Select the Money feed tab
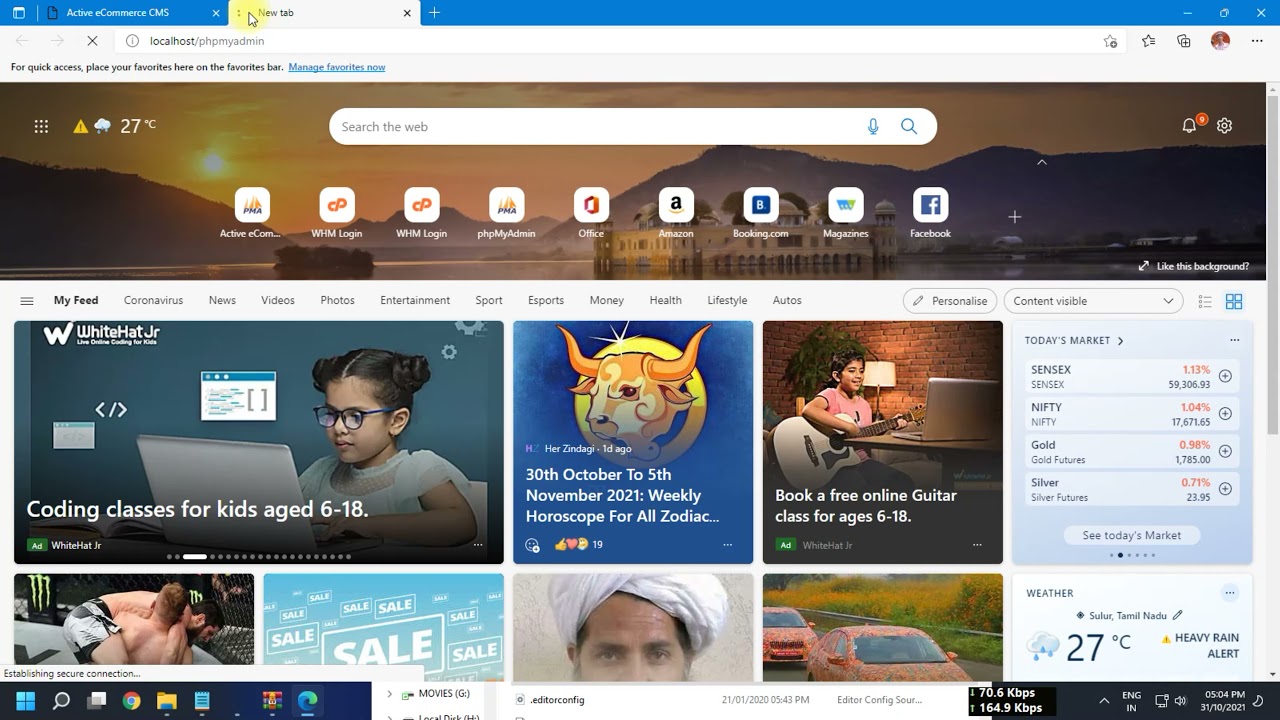 click(x=607, y=301)
